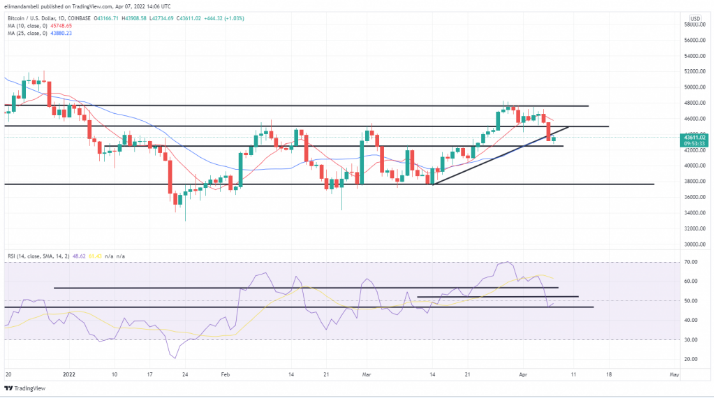Click the Apr marker on time axis
Viewport: 714px width, 398px height.
523,375
